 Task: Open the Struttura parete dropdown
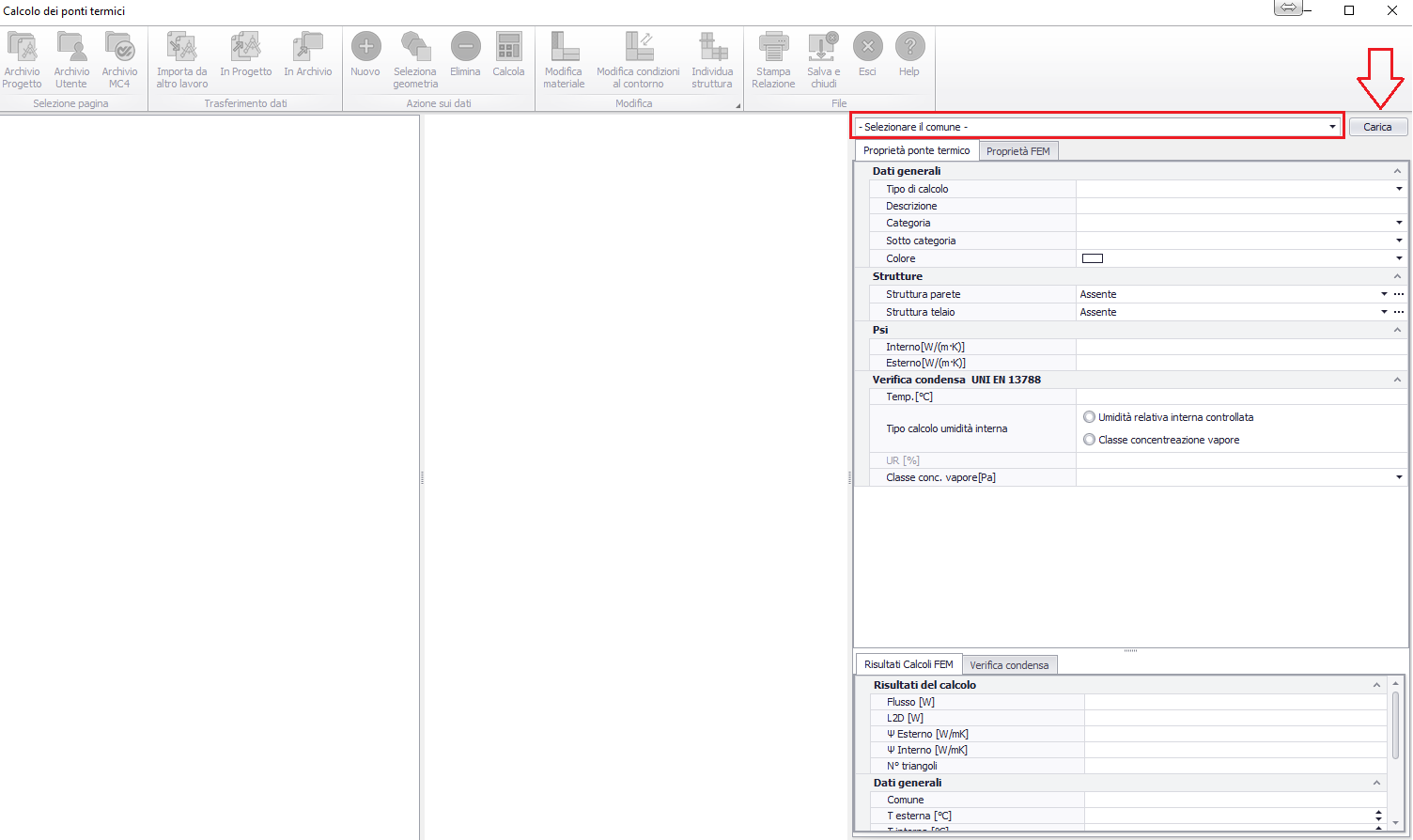point(1384,294)
